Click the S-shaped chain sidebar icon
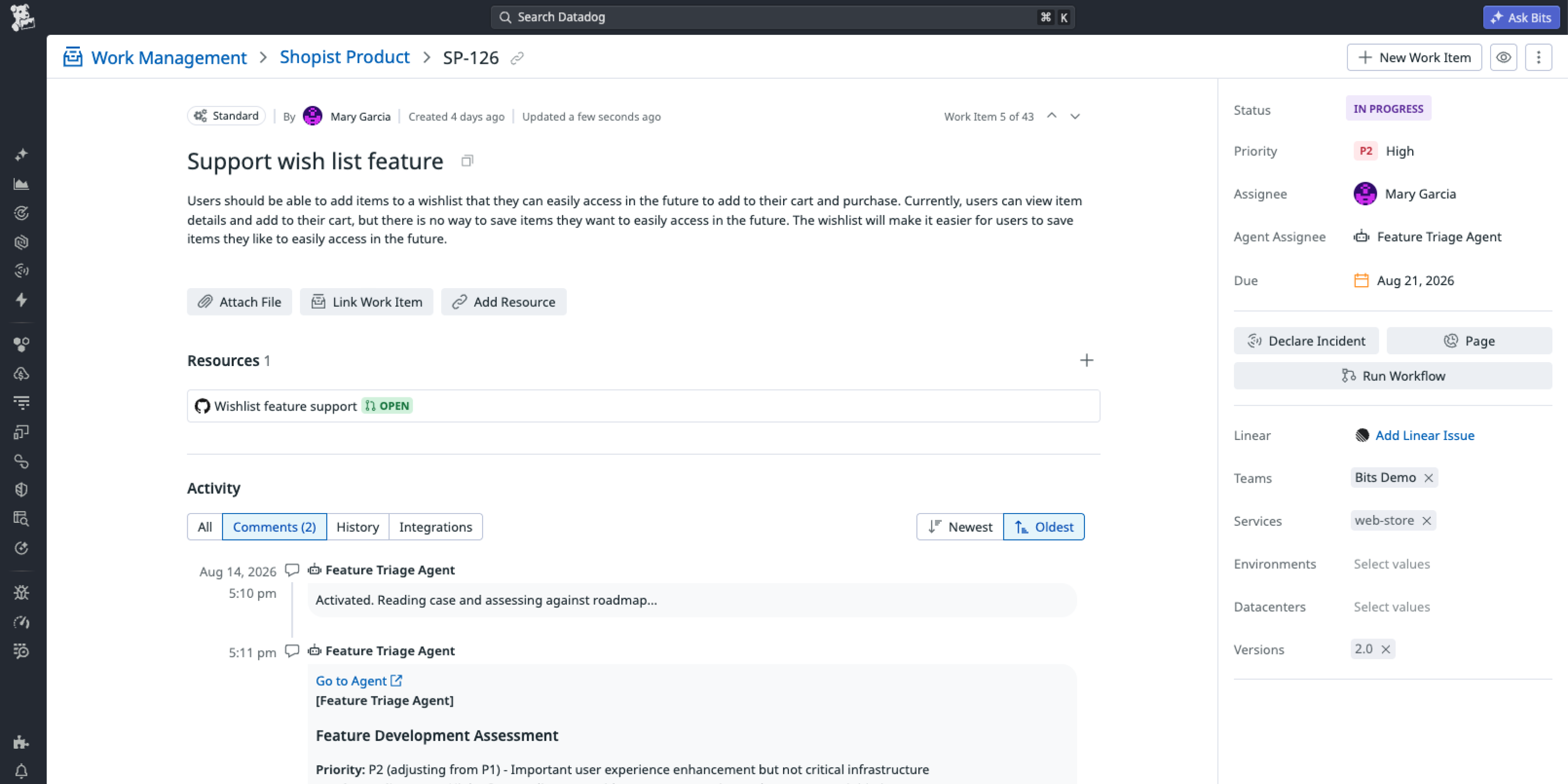 (21, 462)
